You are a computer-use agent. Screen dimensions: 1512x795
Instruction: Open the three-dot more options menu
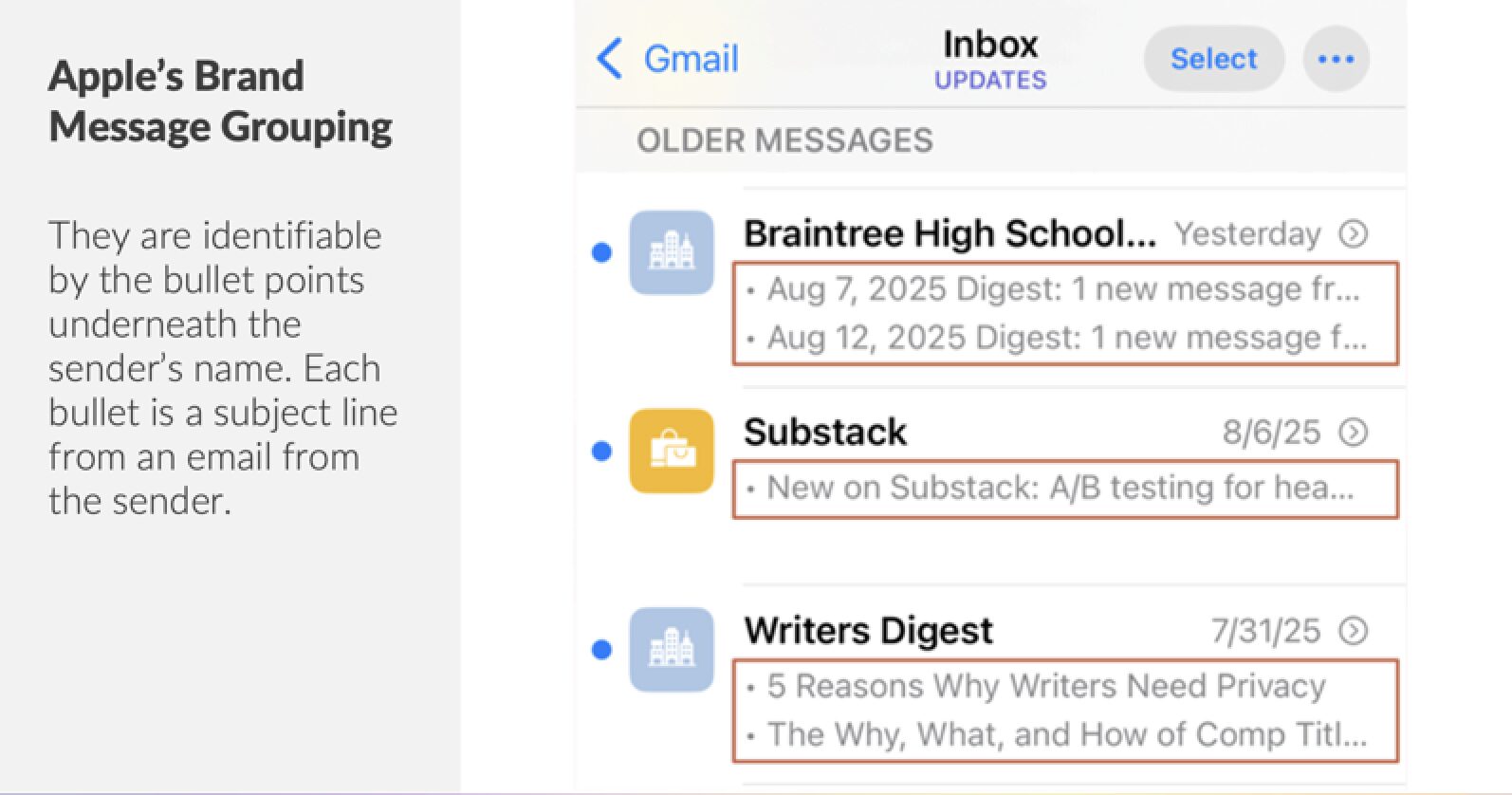coord(1336,59)
